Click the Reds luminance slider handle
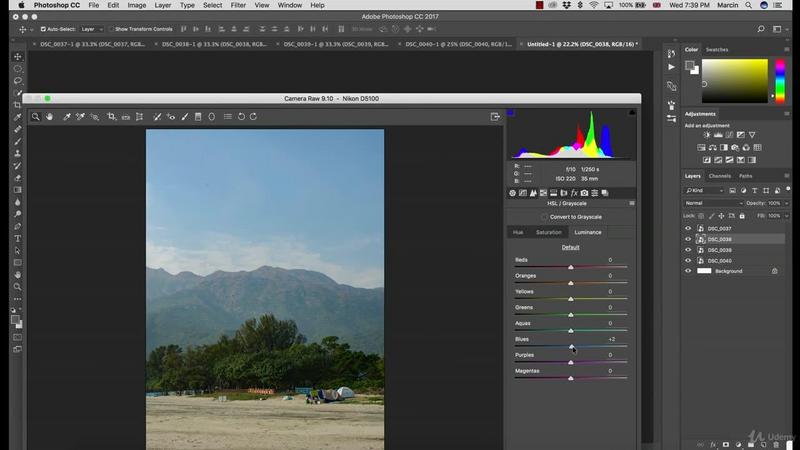800x450 pixels. 571,267
